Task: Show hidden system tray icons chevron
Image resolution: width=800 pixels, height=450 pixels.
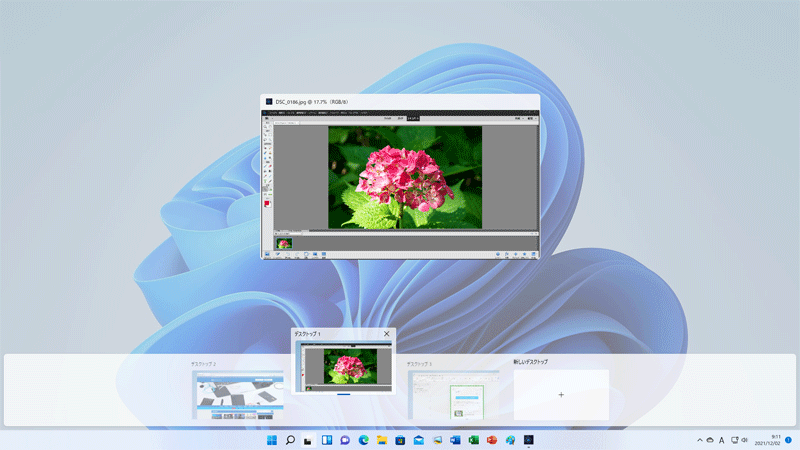Action: tap(699, 440)
